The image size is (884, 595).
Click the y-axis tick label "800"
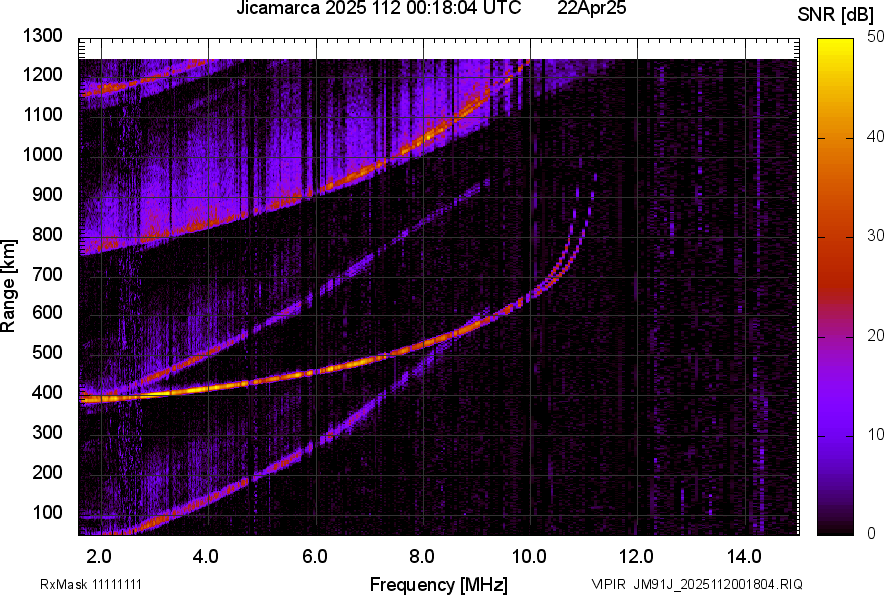[x=47, y=234]
